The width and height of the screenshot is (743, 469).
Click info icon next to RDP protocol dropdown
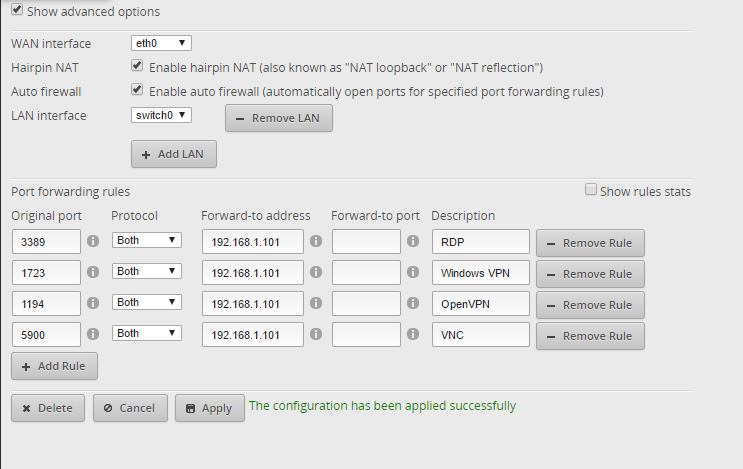click(193, 241)
